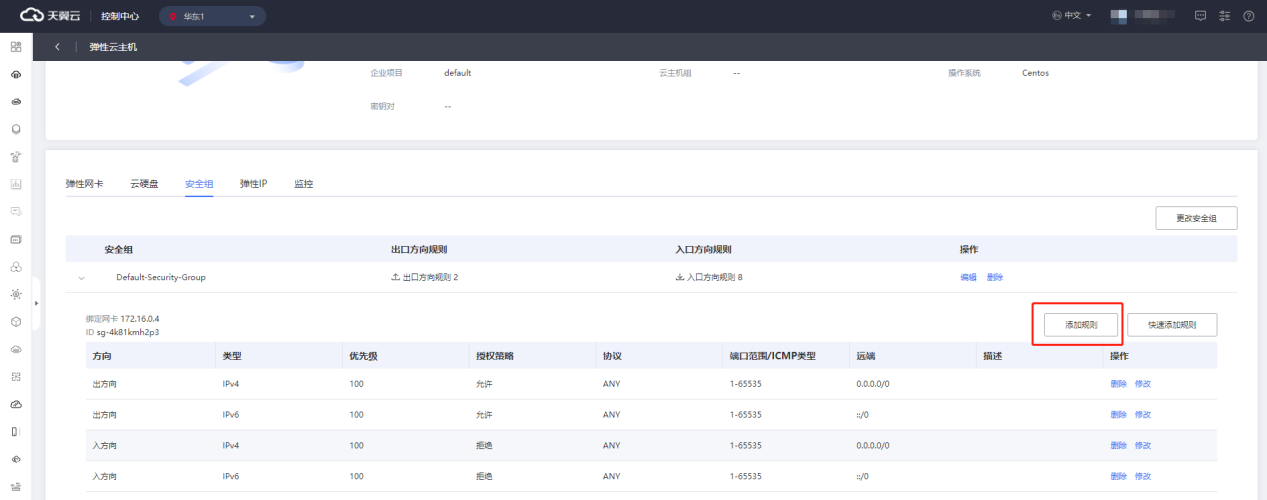Switch to the 弹性网卡 tab

pos(84,184)
